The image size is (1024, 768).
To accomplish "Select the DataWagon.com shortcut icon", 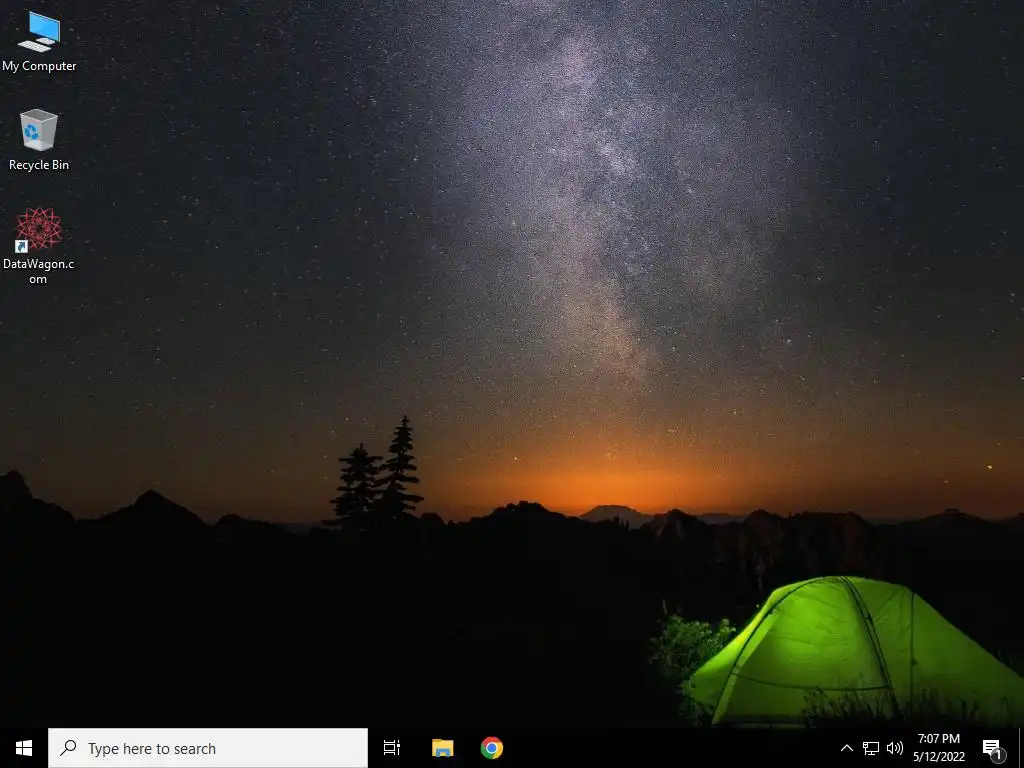I will 39,246.
